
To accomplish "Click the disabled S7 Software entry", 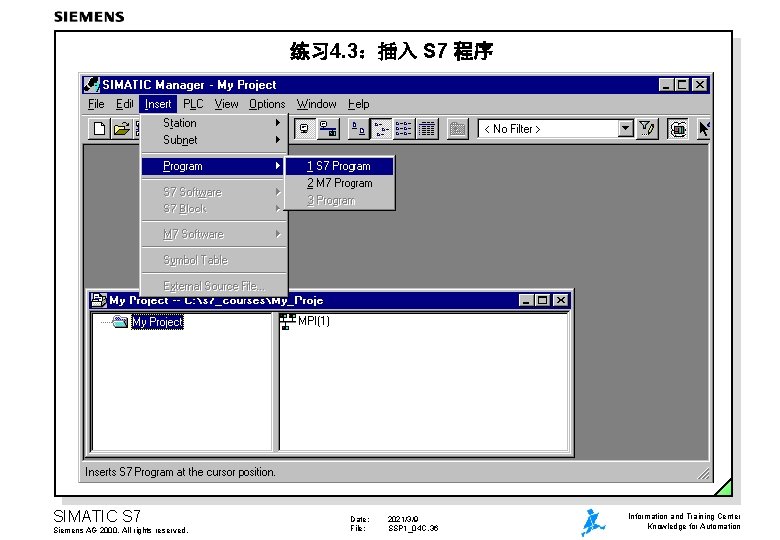I will [x=214, y=192].
